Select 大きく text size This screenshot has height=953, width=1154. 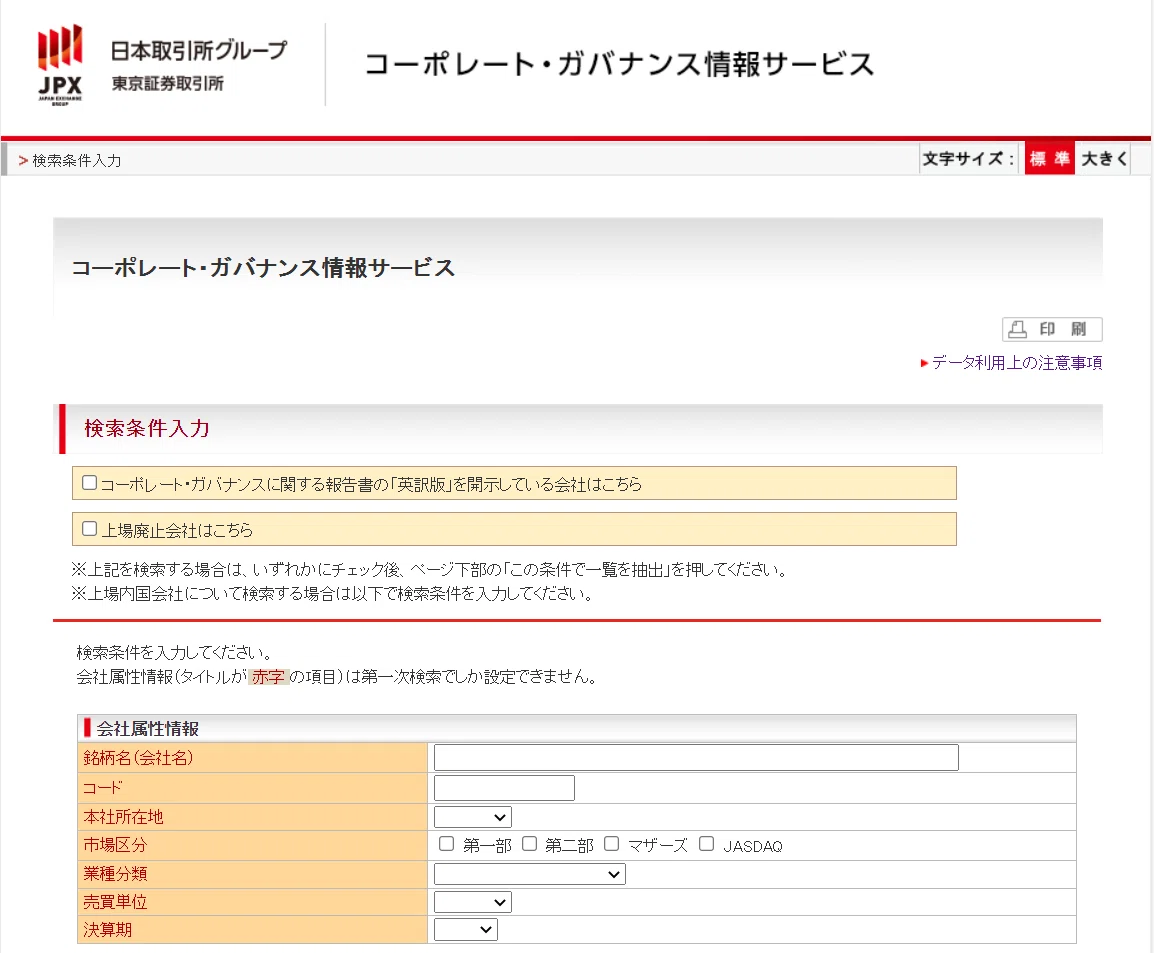(x=1103, y=158)
